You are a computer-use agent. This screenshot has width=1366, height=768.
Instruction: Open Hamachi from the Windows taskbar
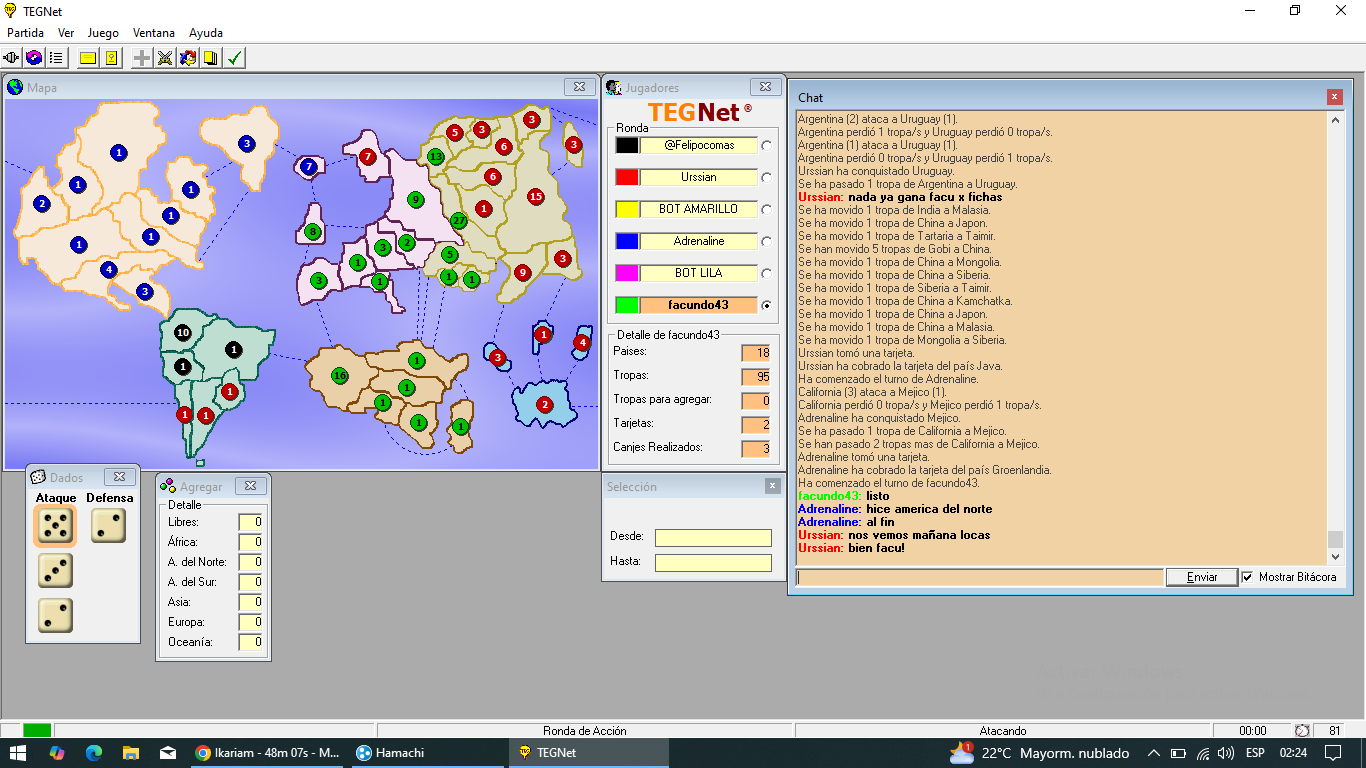tap(400, 753)
